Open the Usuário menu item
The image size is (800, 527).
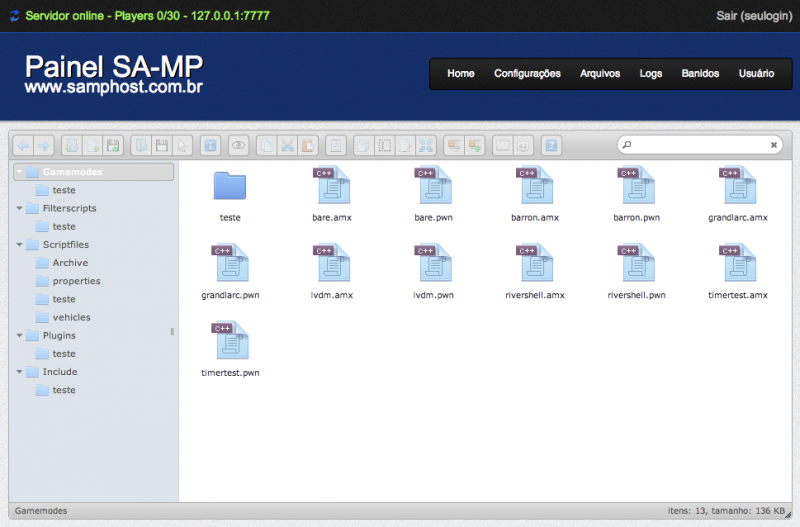pyautogui.click(x=756, y=73)
